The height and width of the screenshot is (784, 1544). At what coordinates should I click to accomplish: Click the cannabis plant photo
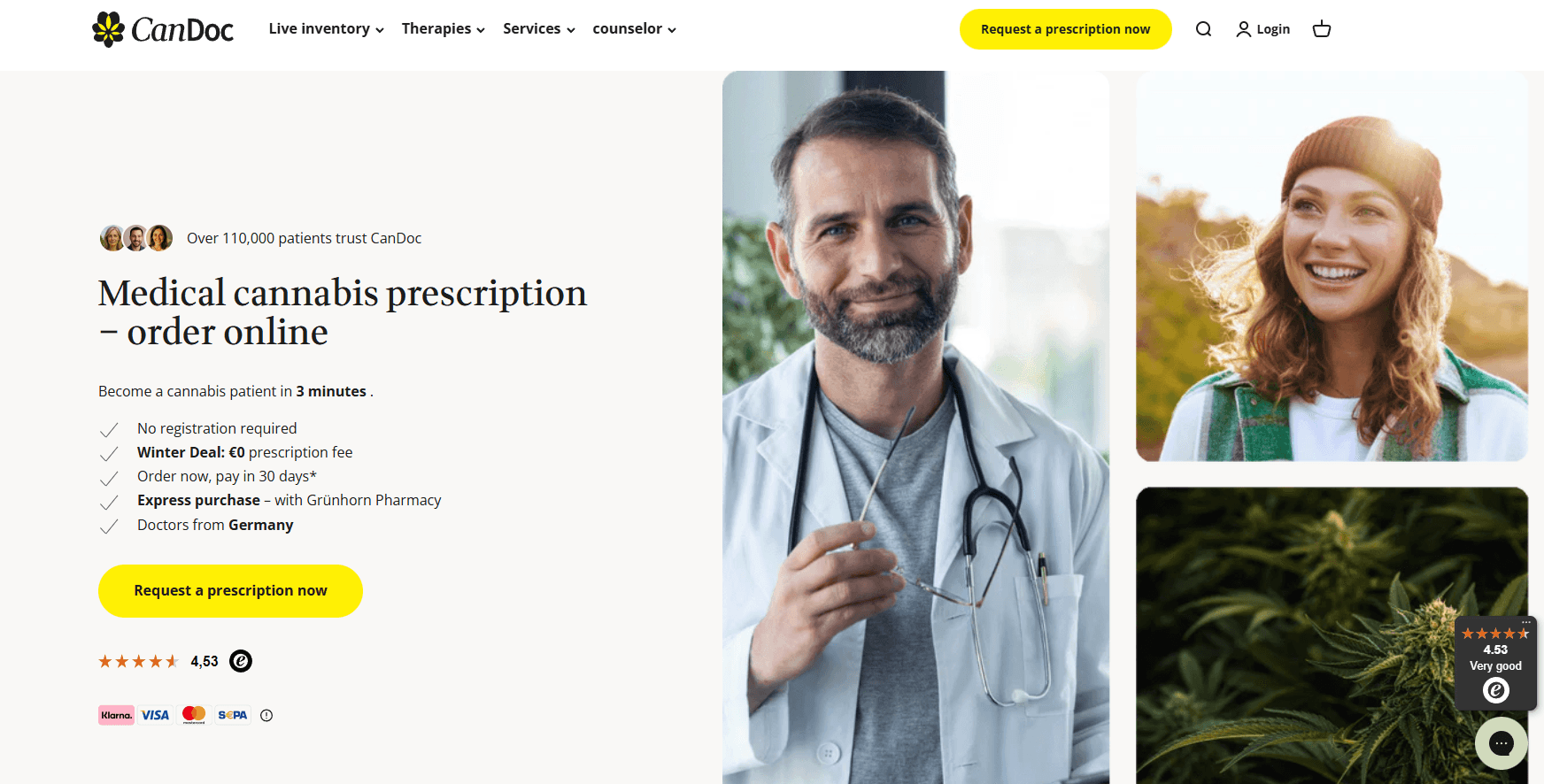(x=1332, y=635)
